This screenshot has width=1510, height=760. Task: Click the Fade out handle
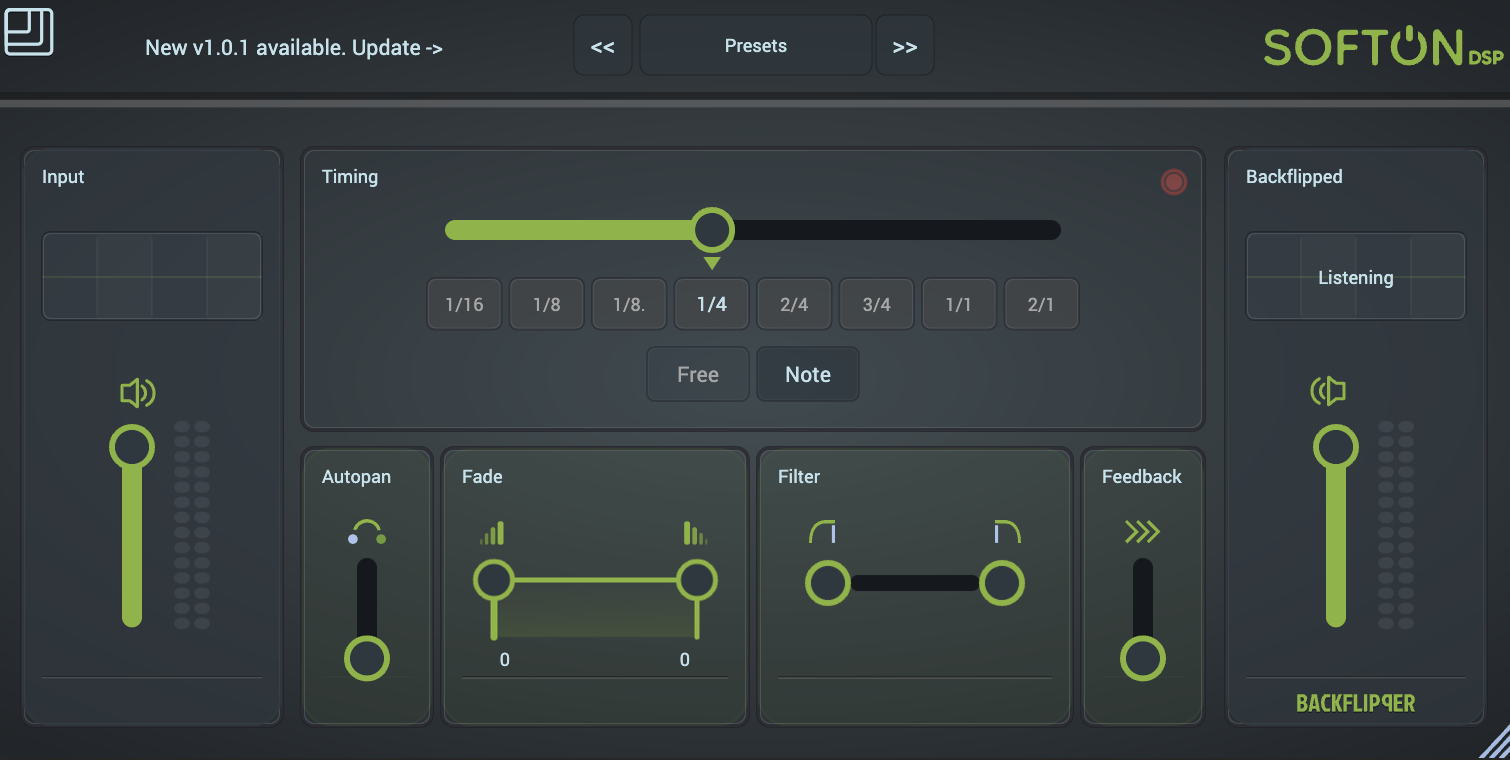coord(697,580)
